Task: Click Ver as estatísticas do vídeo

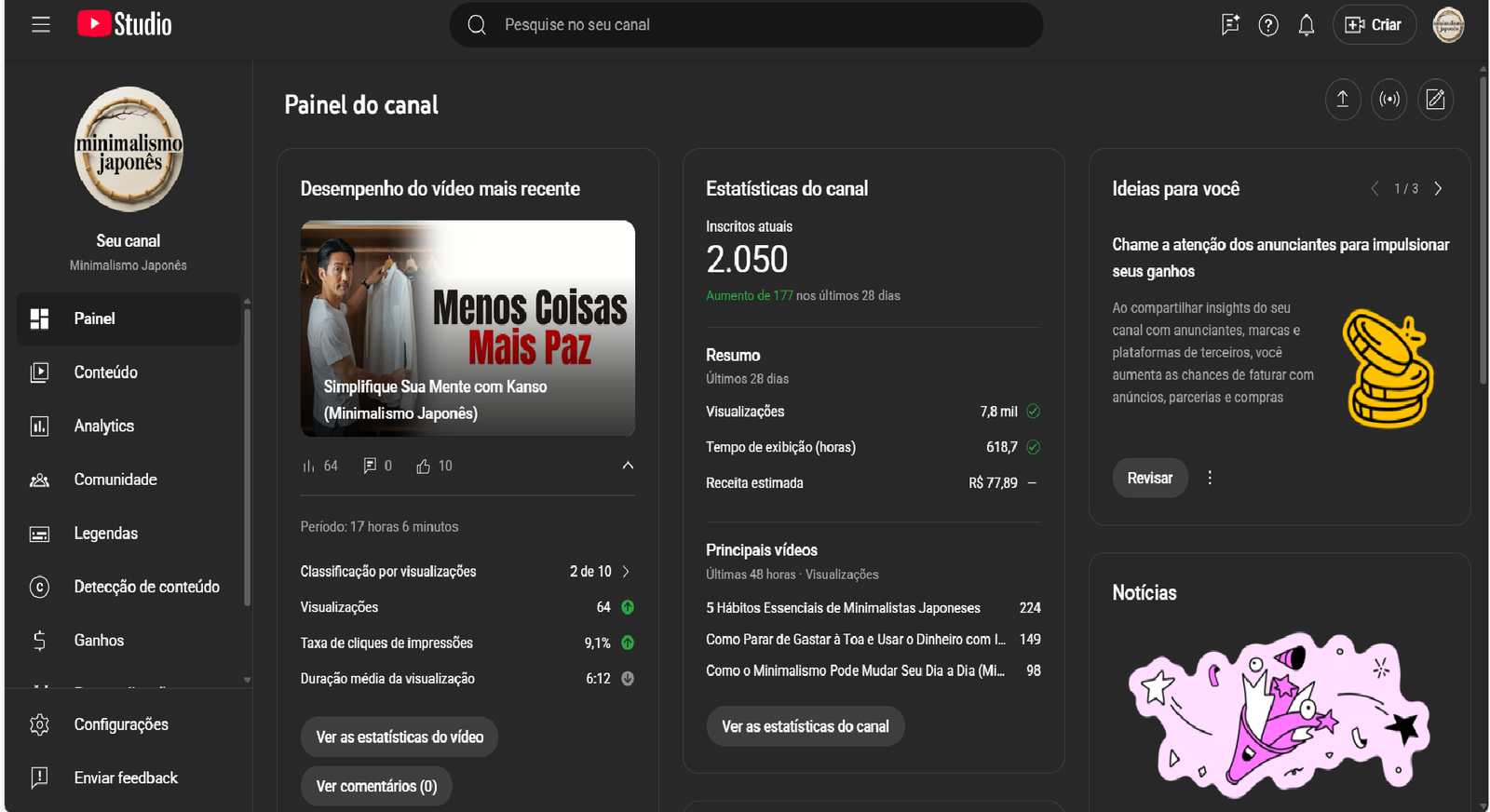Action: pos(400,738)
